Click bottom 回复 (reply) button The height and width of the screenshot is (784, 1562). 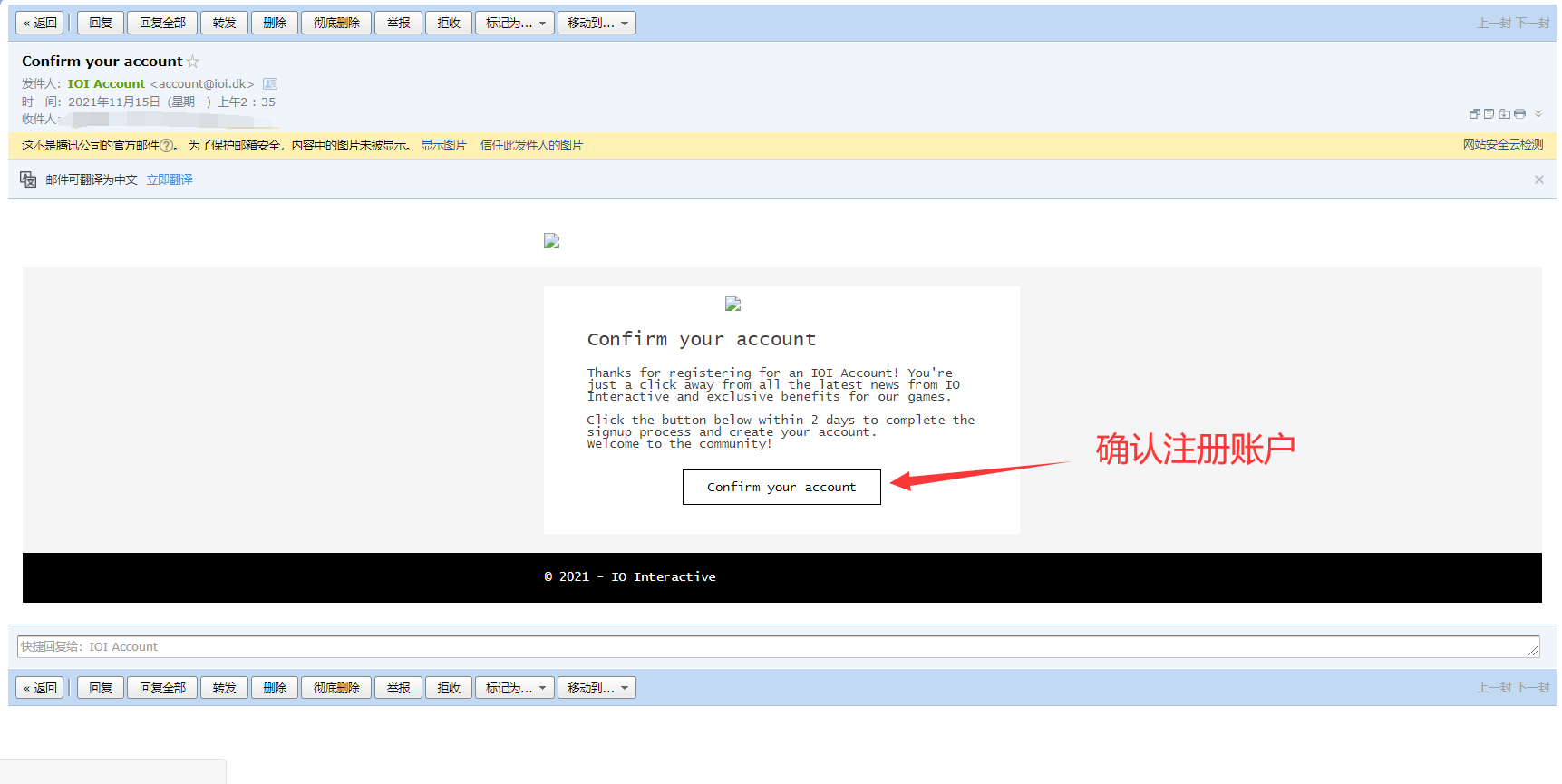click(x=101, y=688)
